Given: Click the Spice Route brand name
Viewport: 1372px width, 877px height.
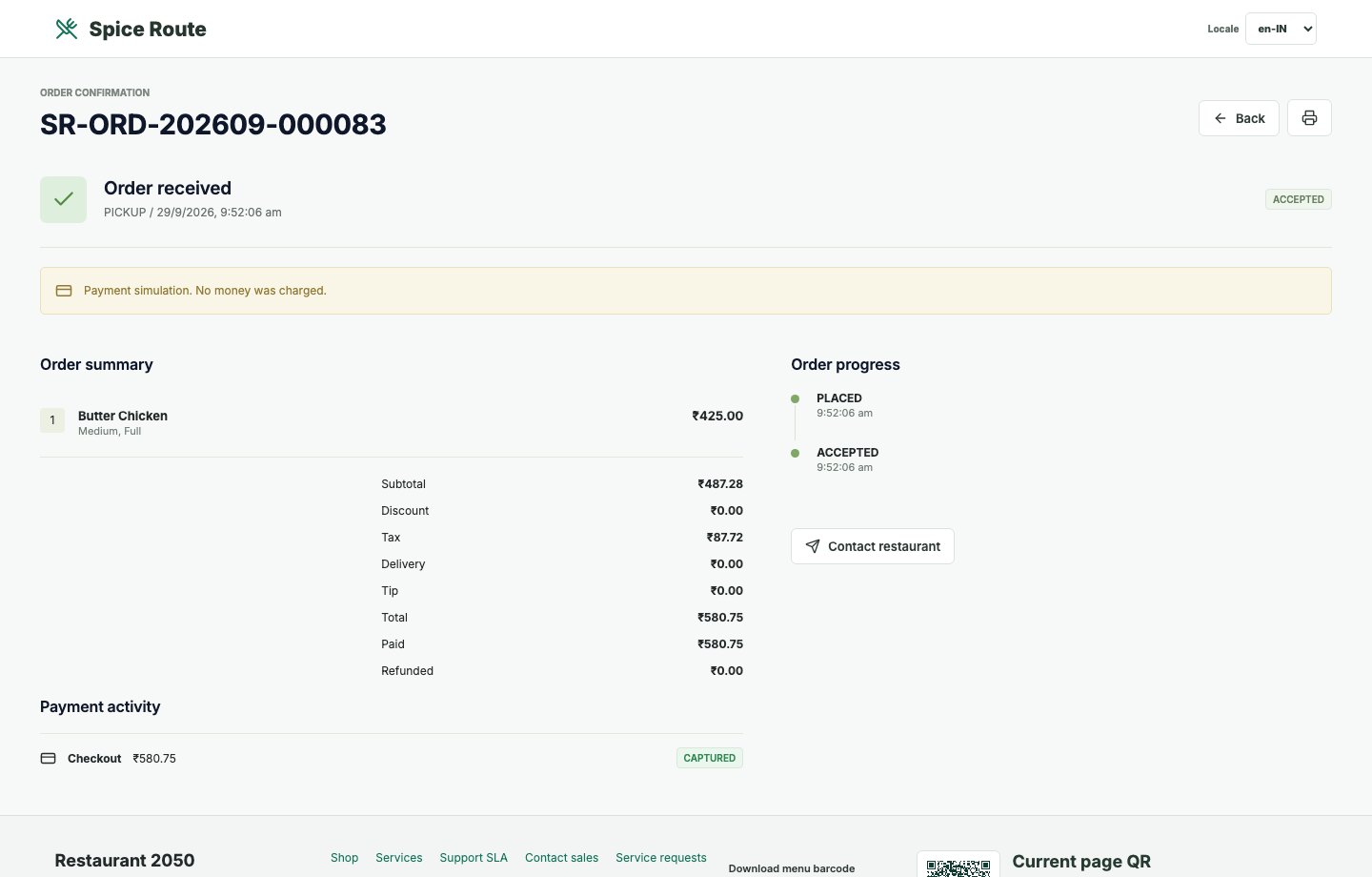Looking at the screenshot, I should [x=148, y=30].
